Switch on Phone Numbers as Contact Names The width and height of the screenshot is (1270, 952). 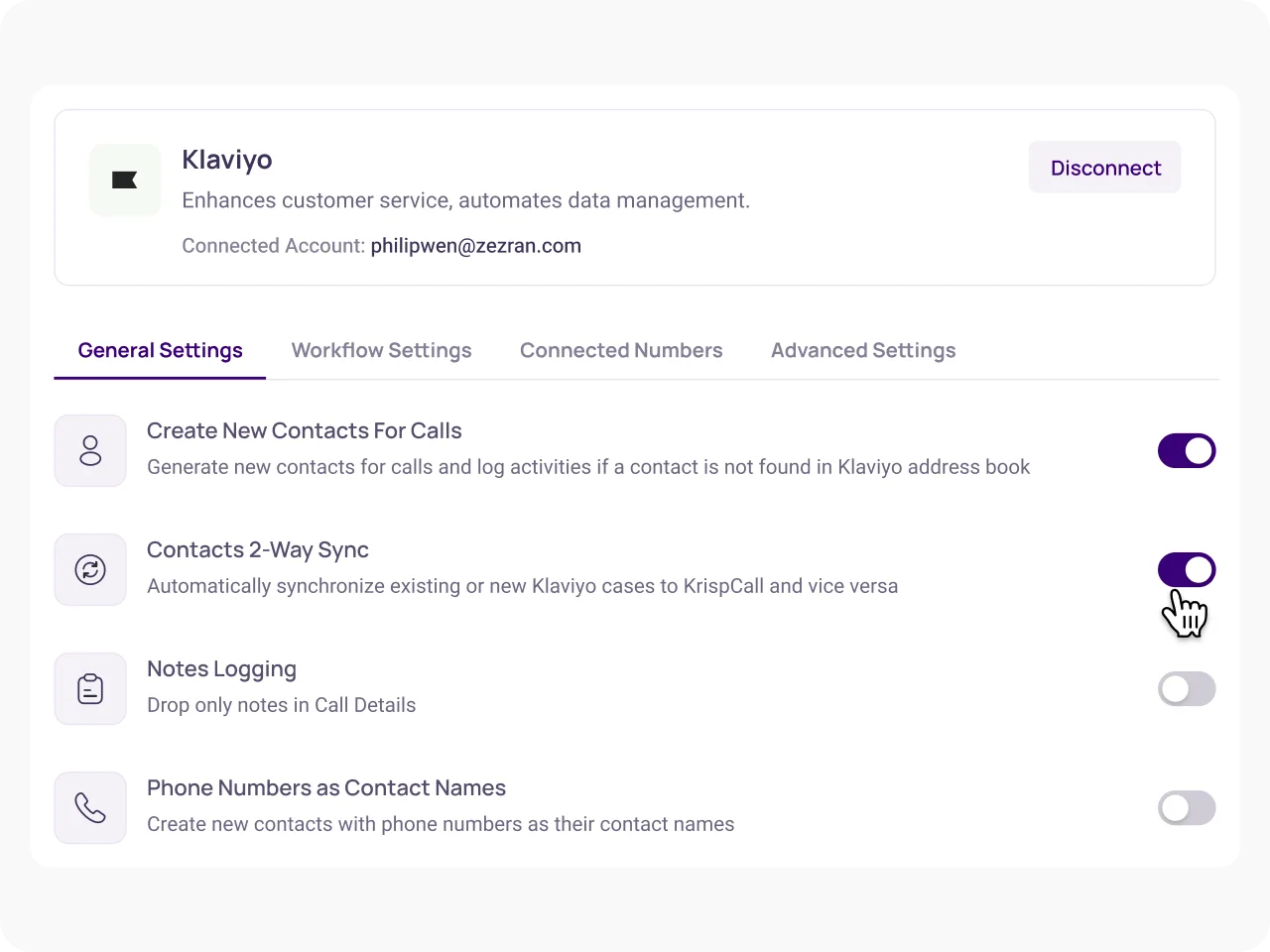click(x=1187, y=808)
